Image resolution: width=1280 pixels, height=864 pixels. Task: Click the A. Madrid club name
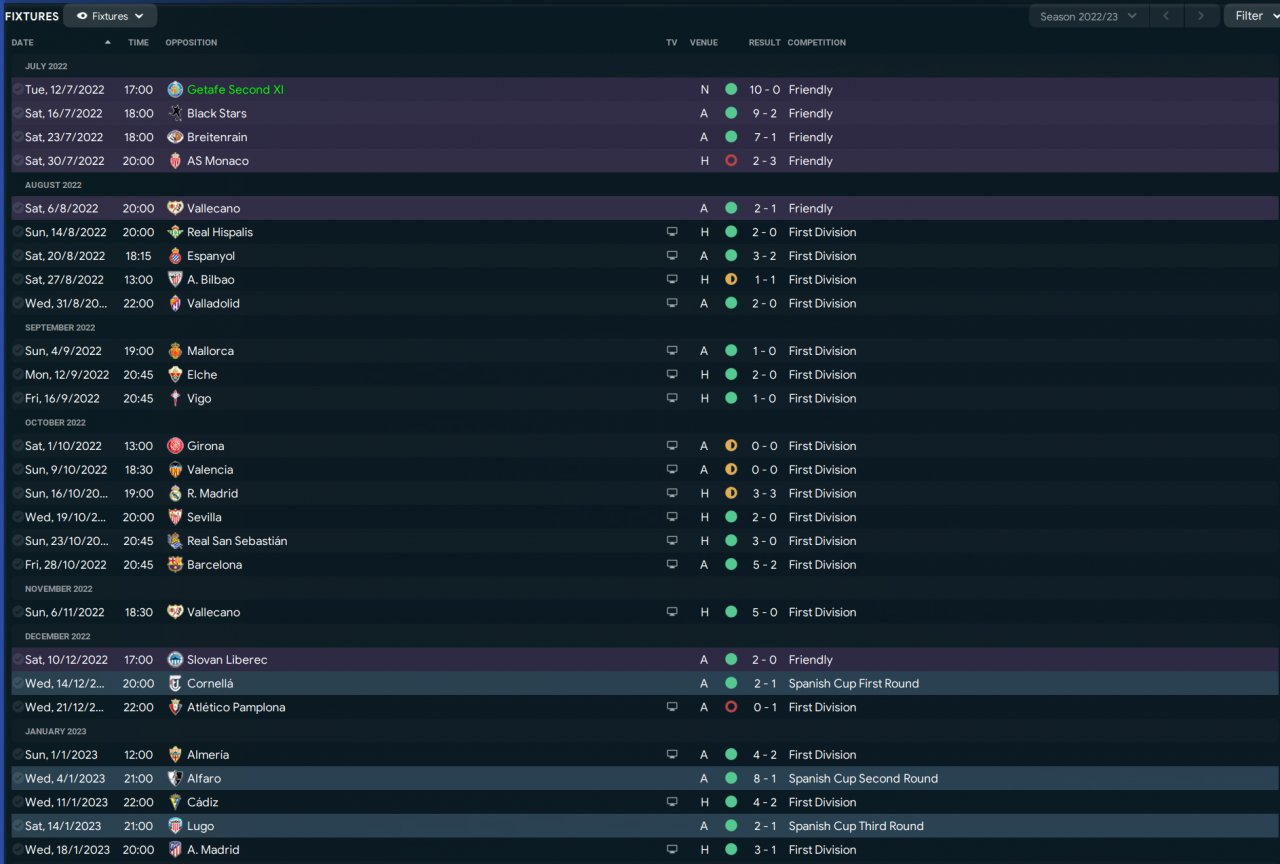pyautogui.click(x=213, y=850)
